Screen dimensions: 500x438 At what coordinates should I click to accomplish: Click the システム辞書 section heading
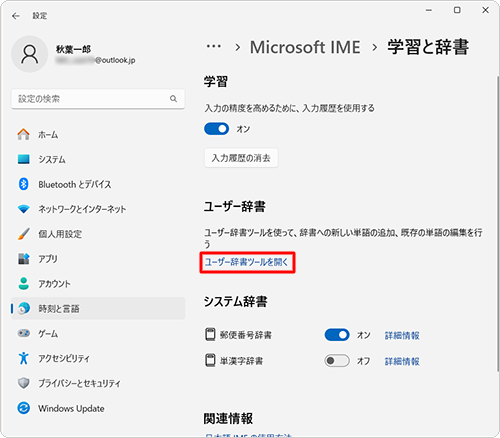[x=236, y=302]
